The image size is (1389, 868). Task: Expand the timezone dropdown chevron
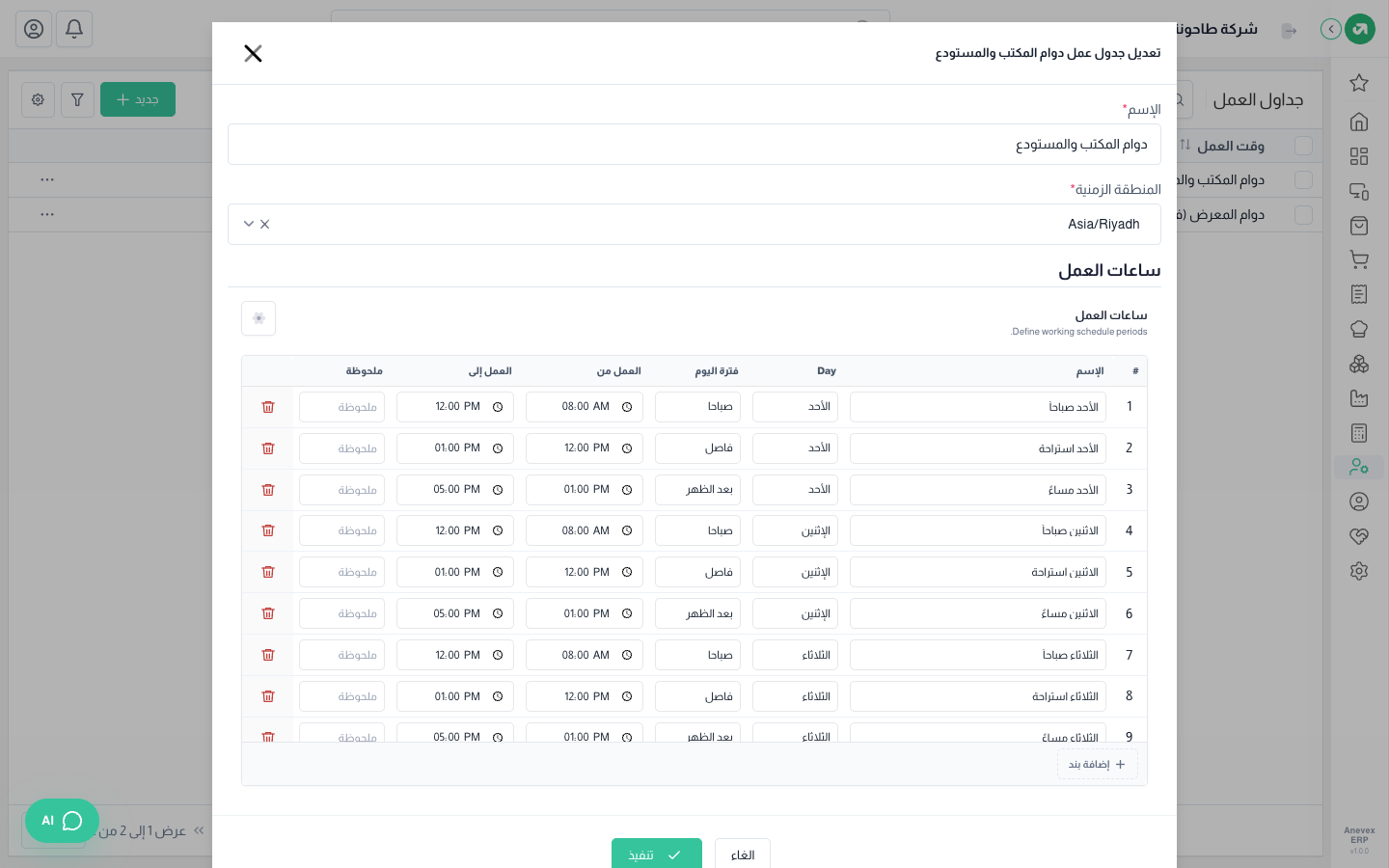(x=249, y=224)
